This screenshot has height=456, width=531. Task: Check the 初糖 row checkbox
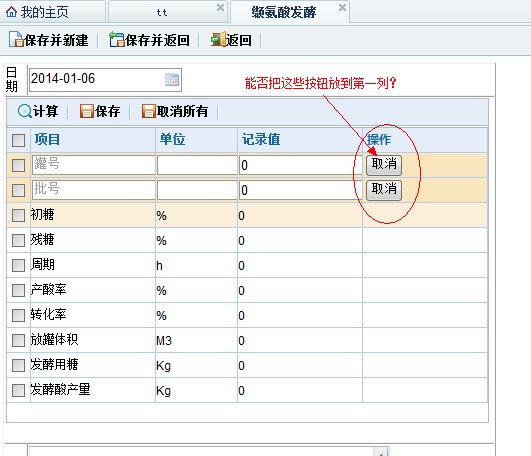pos(18,215)
